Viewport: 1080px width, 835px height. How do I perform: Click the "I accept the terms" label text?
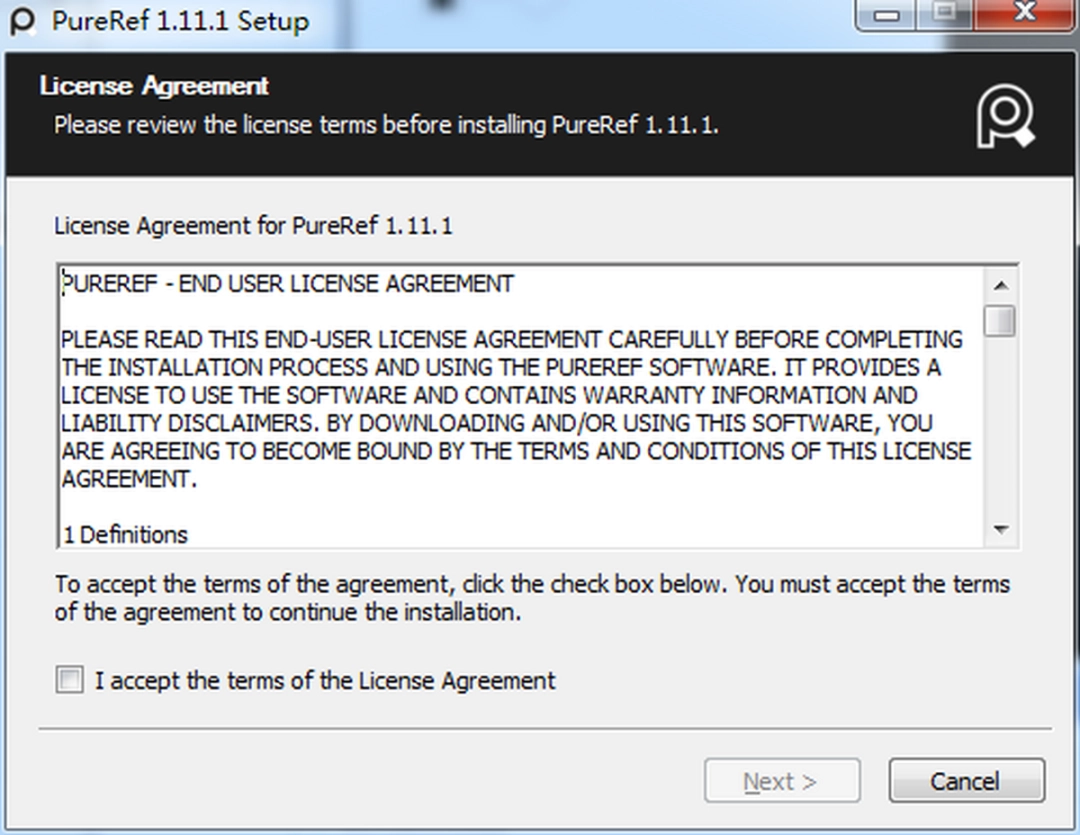[x=325, y=681]
